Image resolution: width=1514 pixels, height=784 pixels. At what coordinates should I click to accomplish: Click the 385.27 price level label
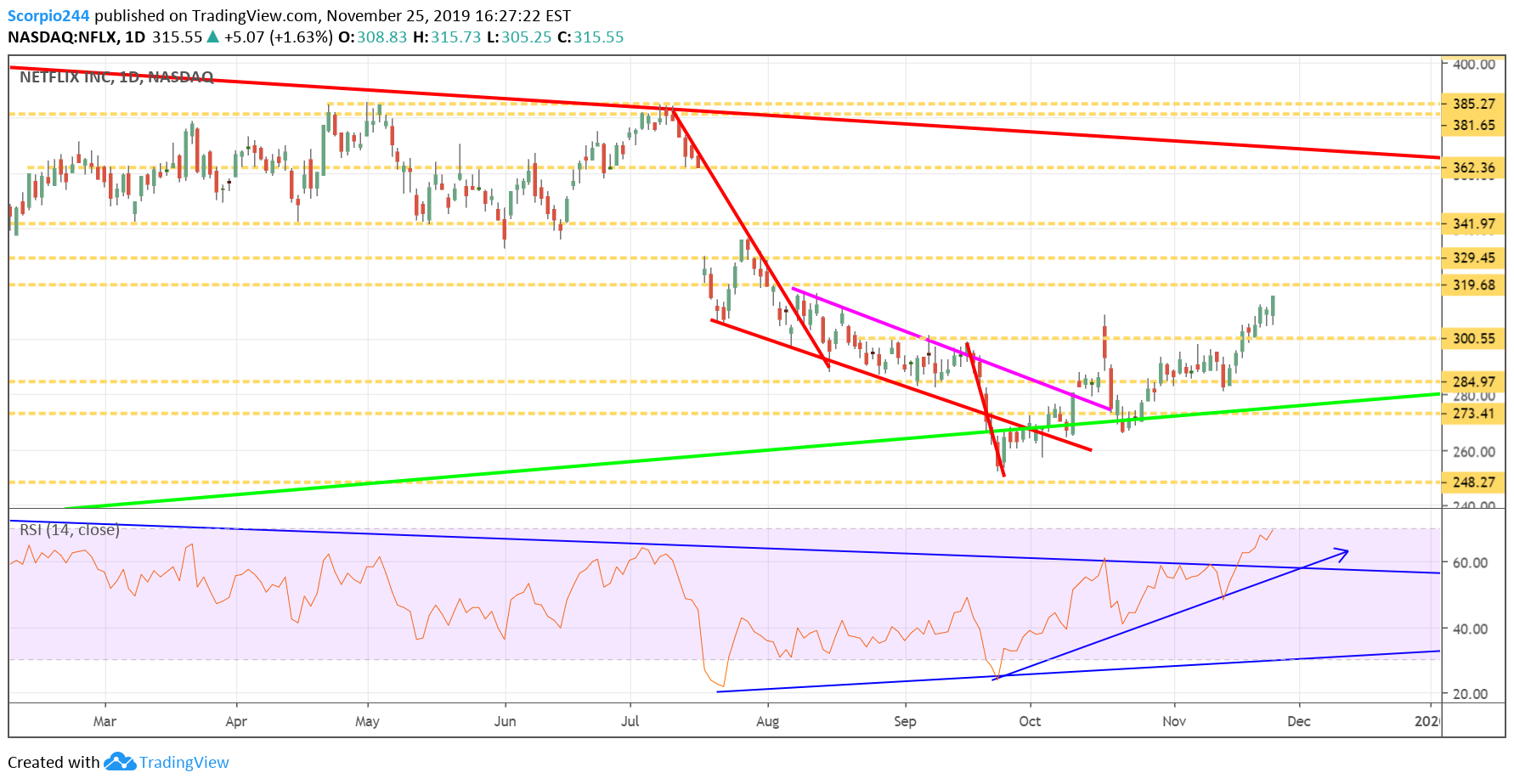pos(1473,104)
